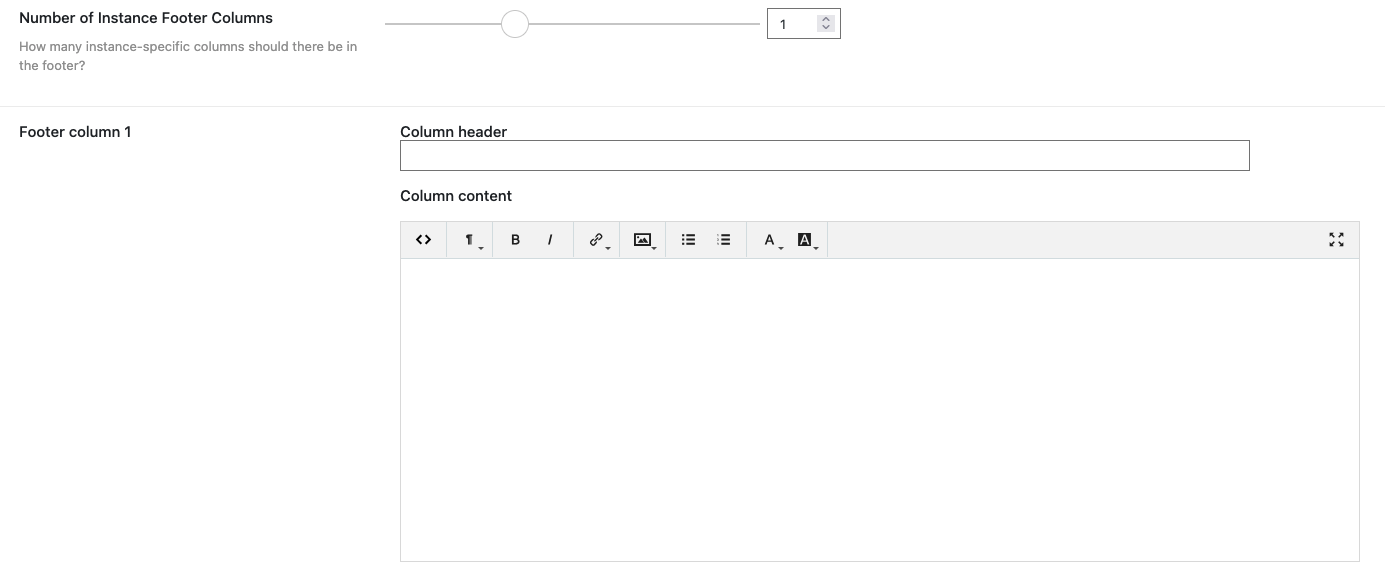Decrement the footer columns number stepper
This screenshot has width=1385, height=586.
(x=826, y=28)
